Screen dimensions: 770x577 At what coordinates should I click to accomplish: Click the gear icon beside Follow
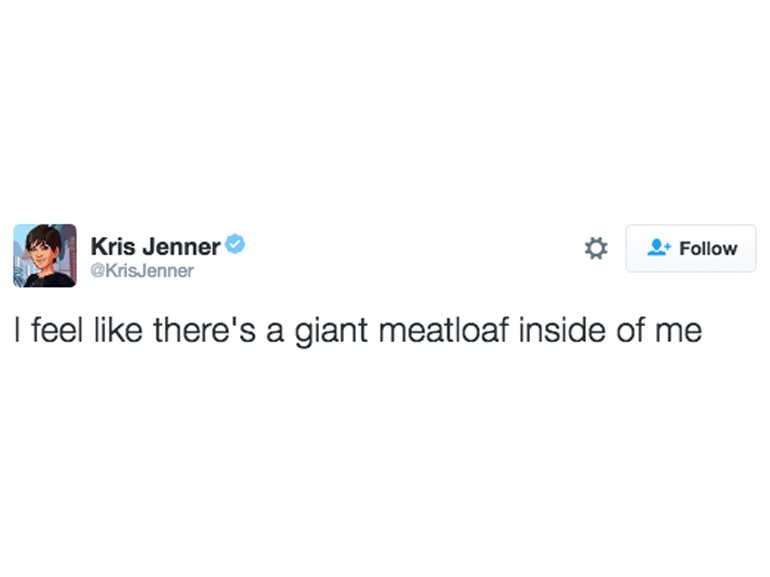596,248
